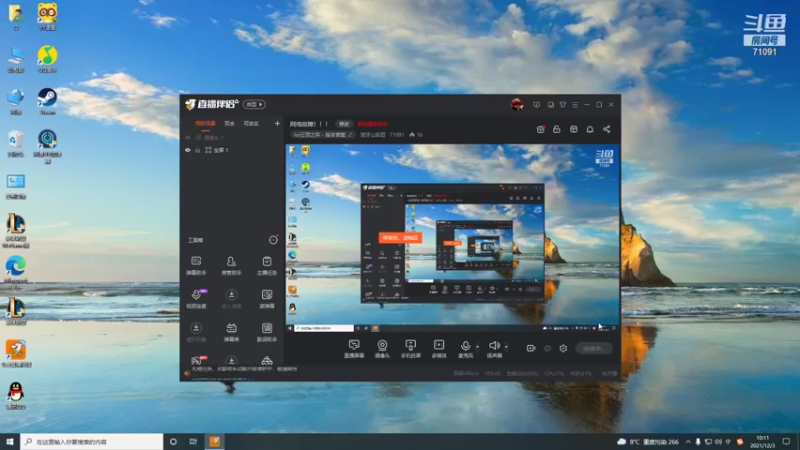Click the 直播伴侣 taskbar app icon

215,442
